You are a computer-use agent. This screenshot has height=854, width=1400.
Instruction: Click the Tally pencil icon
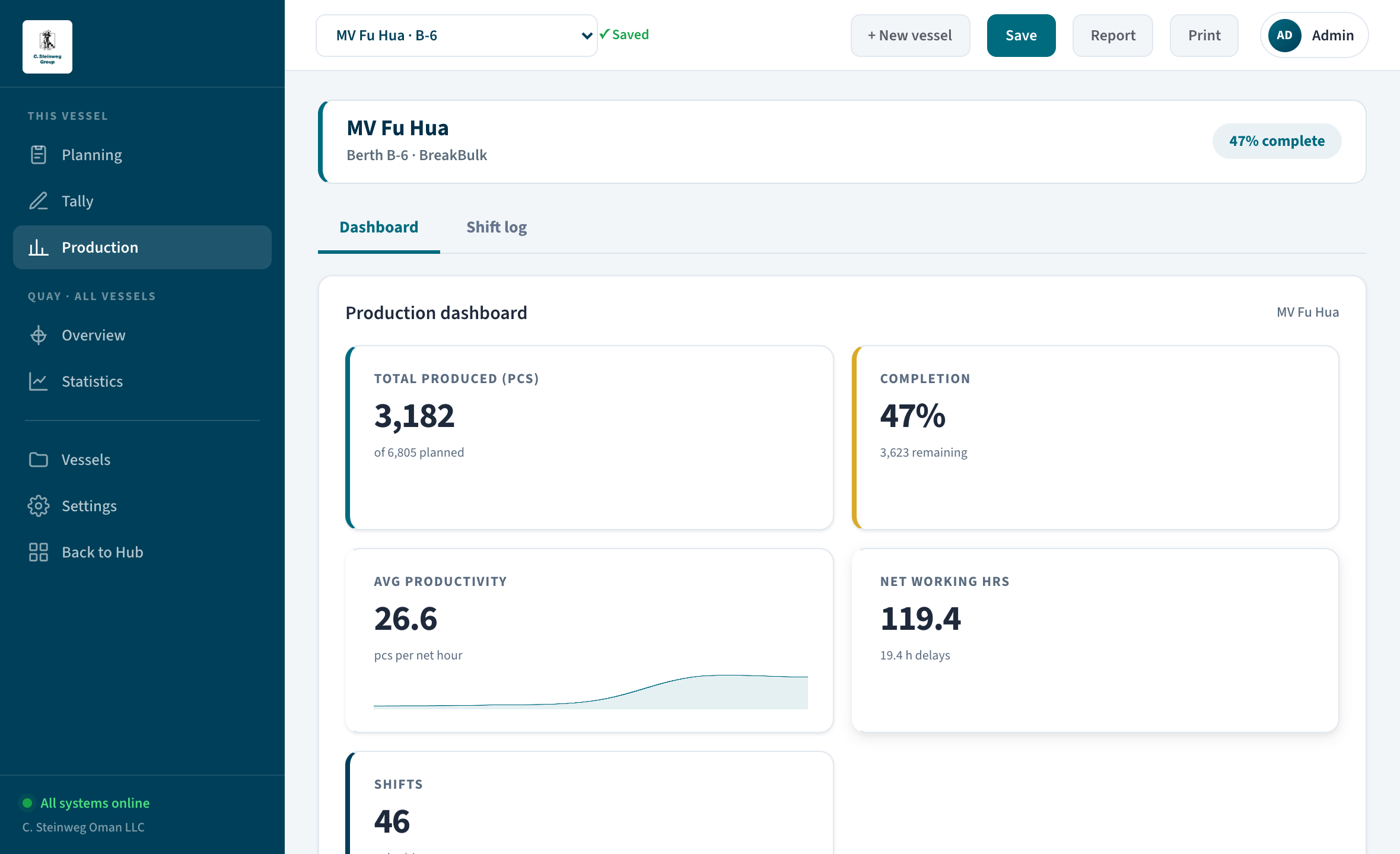click(x=39, y=201)
